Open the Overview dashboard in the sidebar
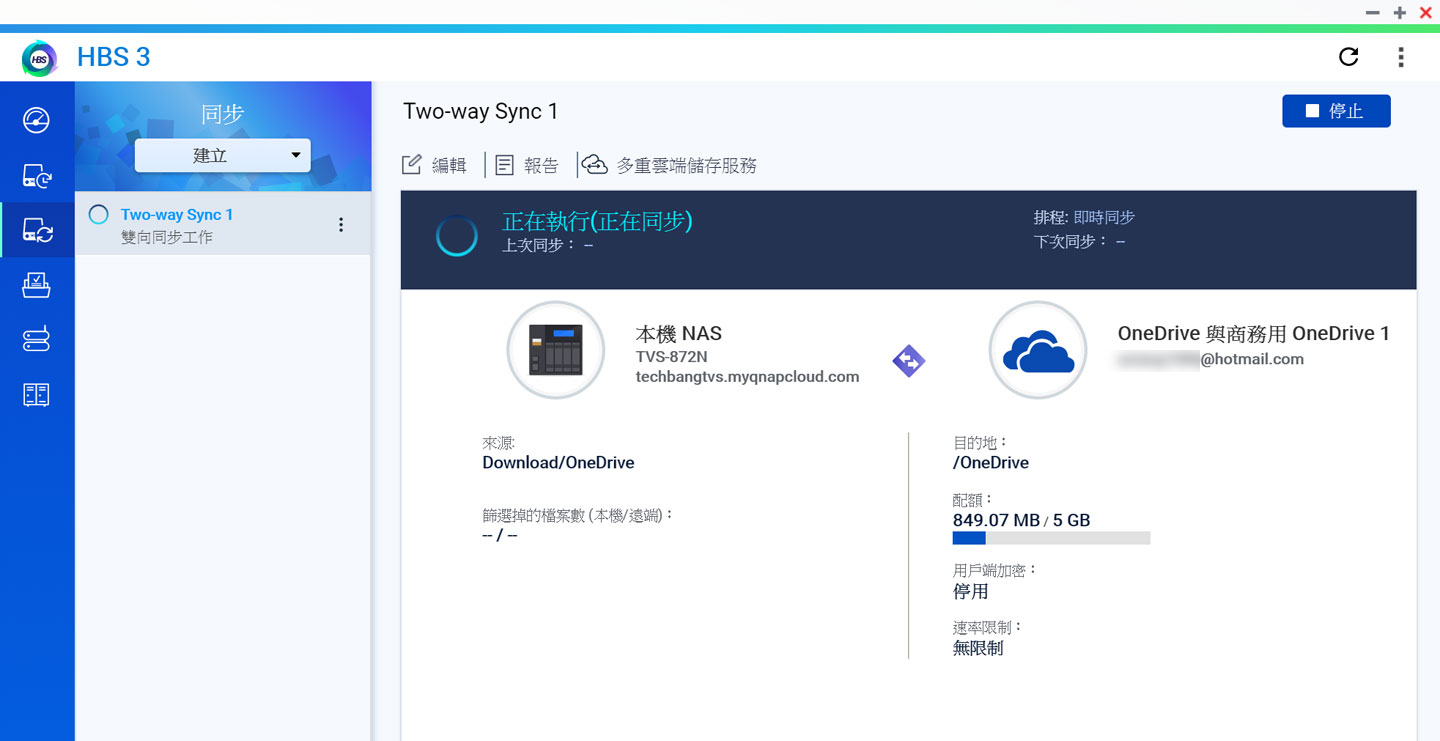Screen dimensions: 1440x741 point(37,121)
